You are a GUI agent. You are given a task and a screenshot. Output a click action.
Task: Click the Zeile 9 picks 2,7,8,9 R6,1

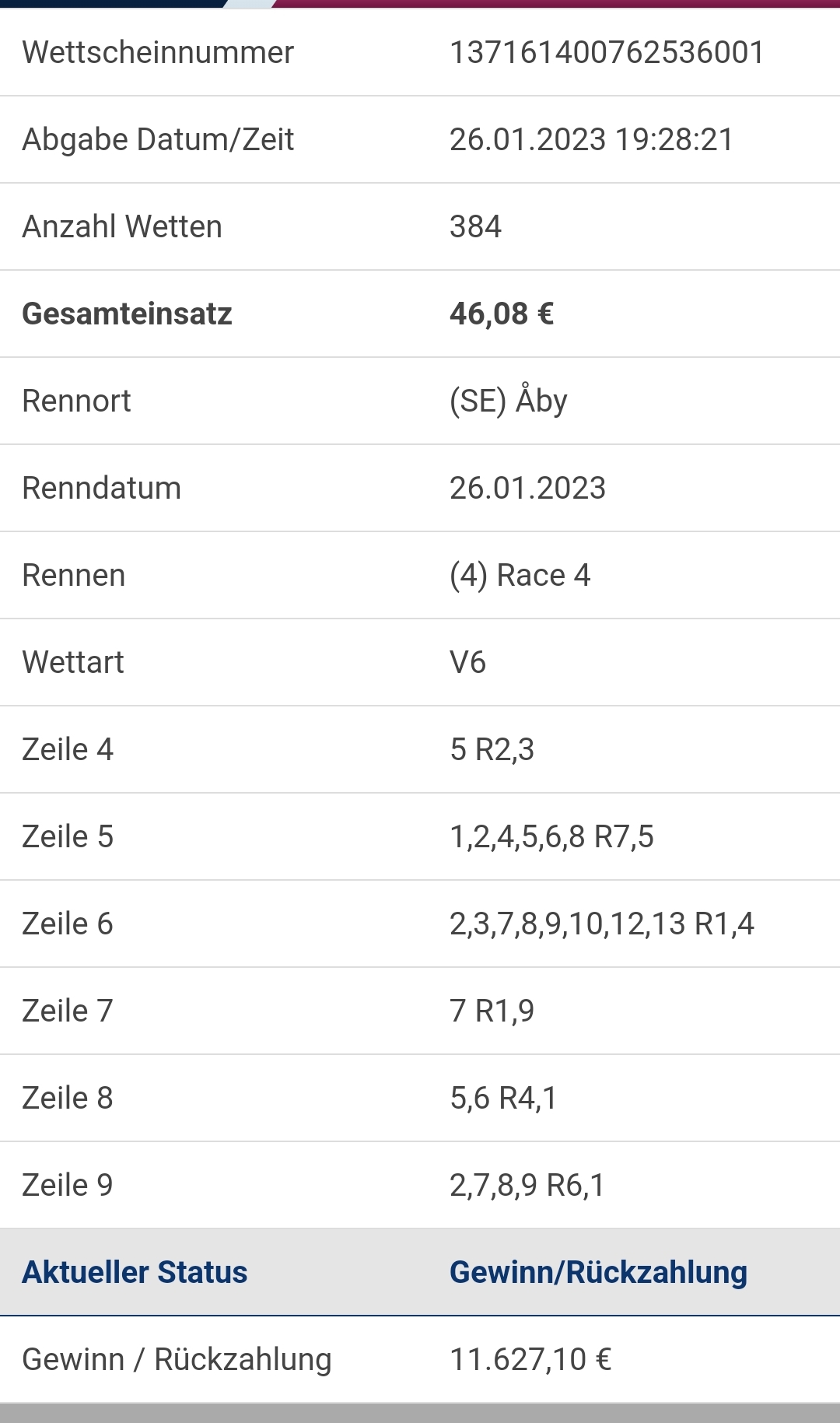(x=527, y=1186)
